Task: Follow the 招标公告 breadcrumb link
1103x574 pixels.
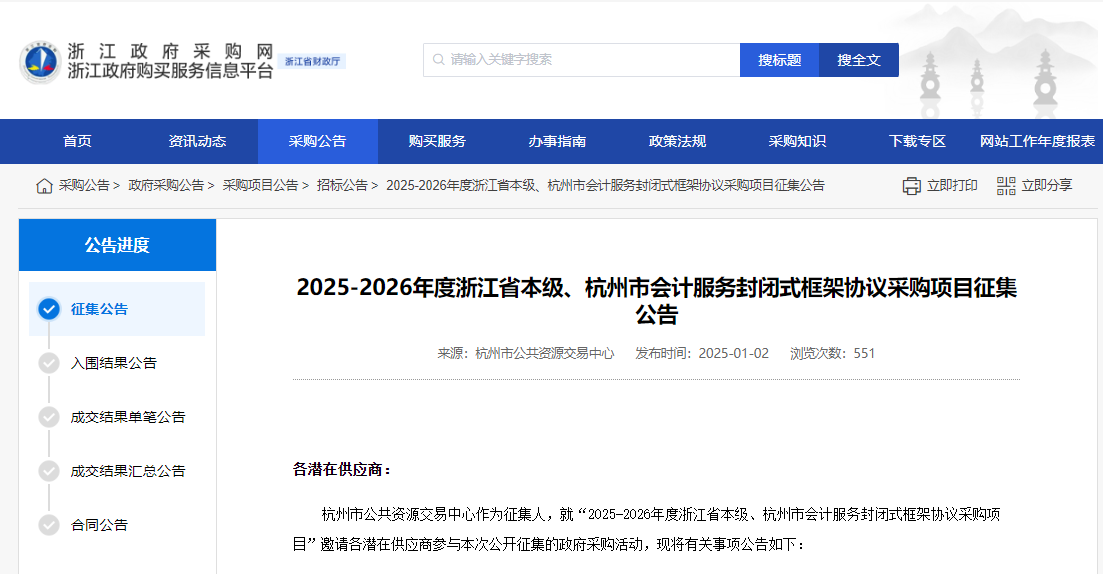Action: [342, 186]
